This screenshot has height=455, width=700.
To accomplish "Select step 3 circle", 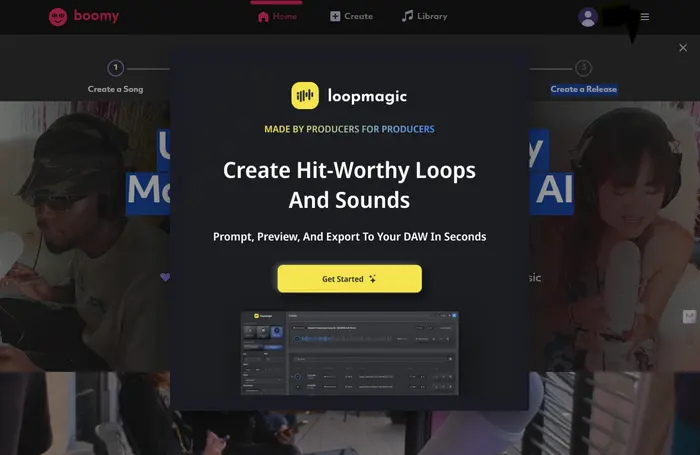I will [x=583, y=68].
